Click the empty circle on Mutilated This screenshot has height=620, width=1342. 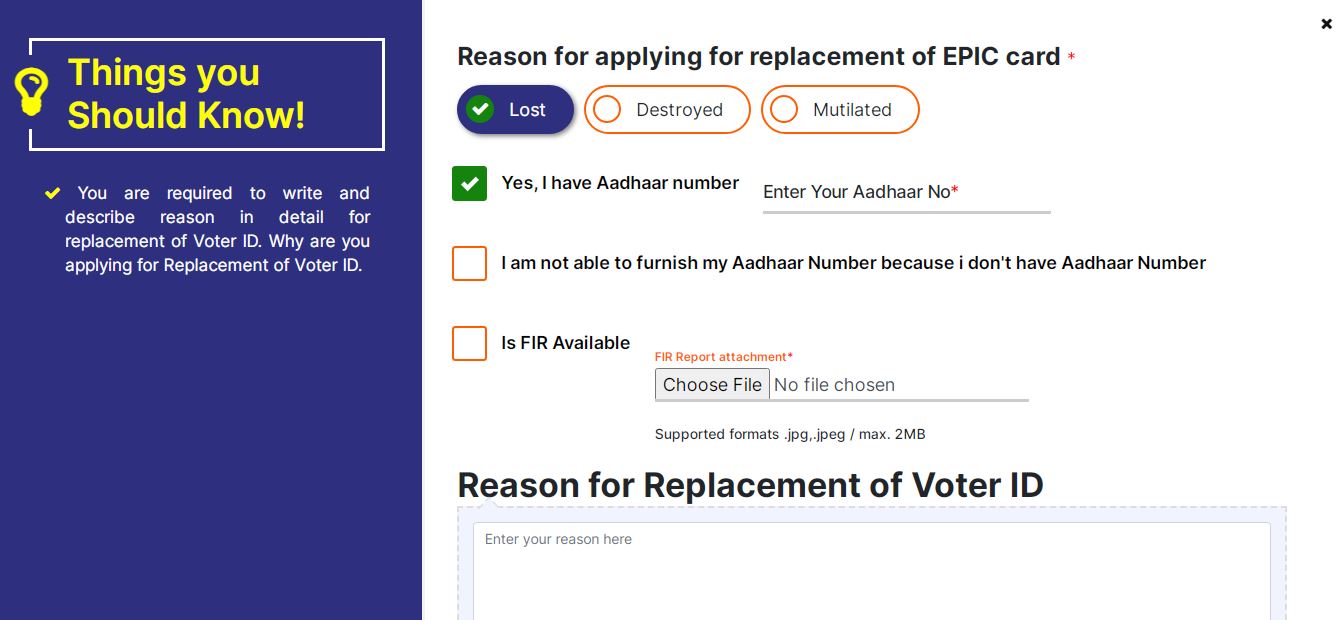784,110
